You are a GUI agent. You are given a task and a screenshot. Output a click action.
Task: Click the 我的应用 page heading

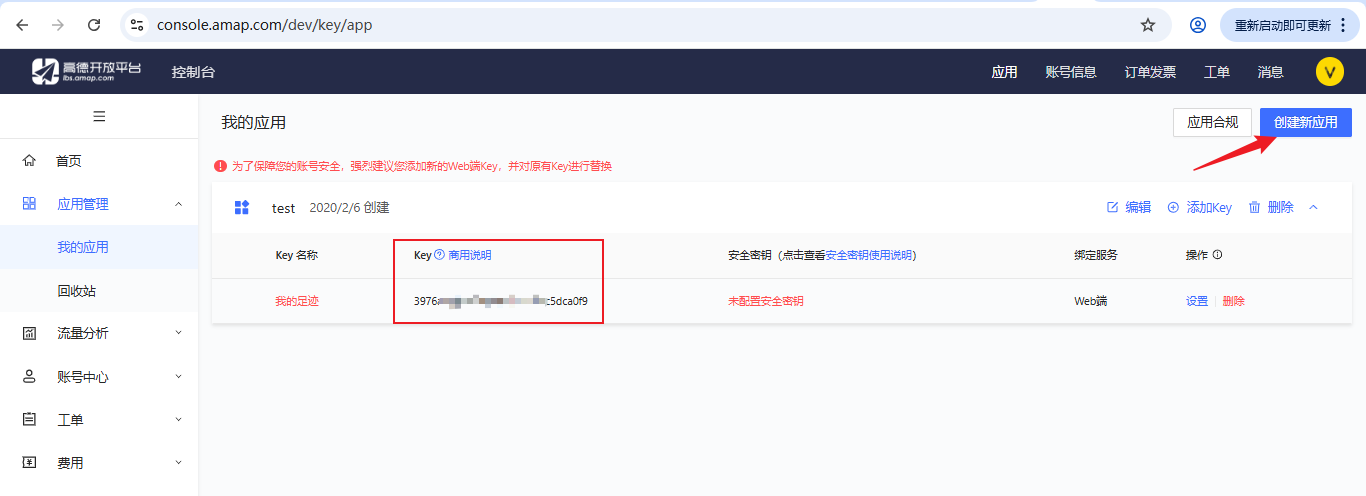(254, 122)
